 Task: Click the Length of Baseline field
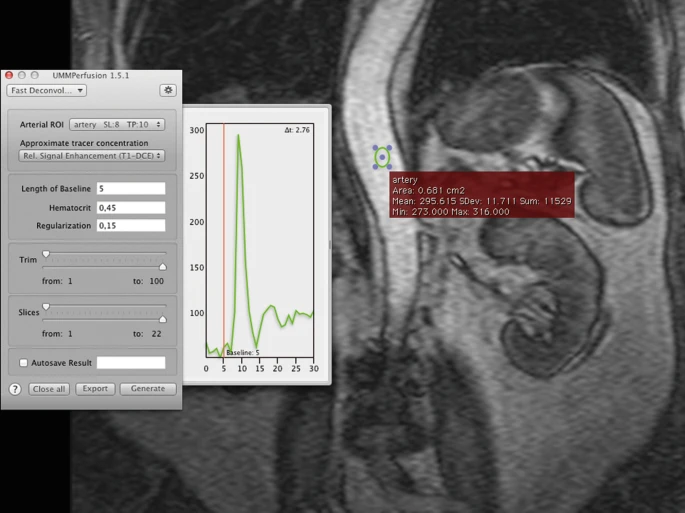pyautogui.click(x=130, y=189)
